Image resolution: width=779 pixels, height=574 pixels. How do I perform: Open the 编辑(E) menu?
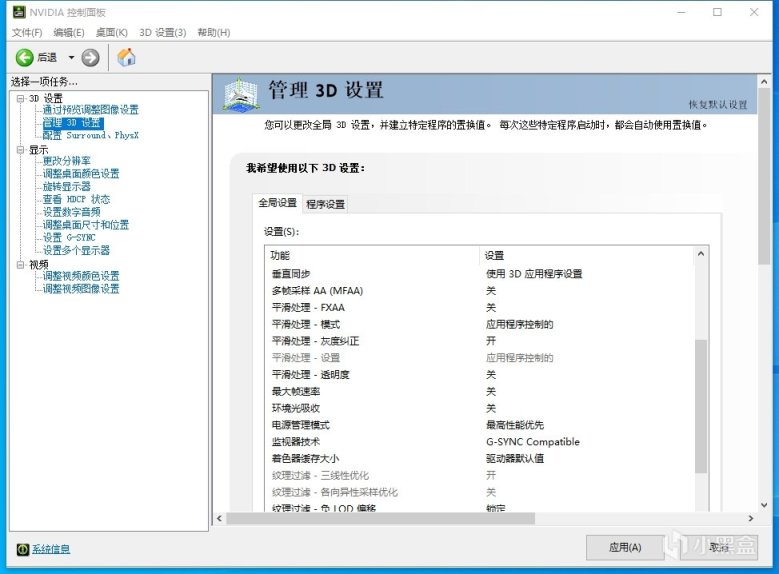[x=69, y=32]
